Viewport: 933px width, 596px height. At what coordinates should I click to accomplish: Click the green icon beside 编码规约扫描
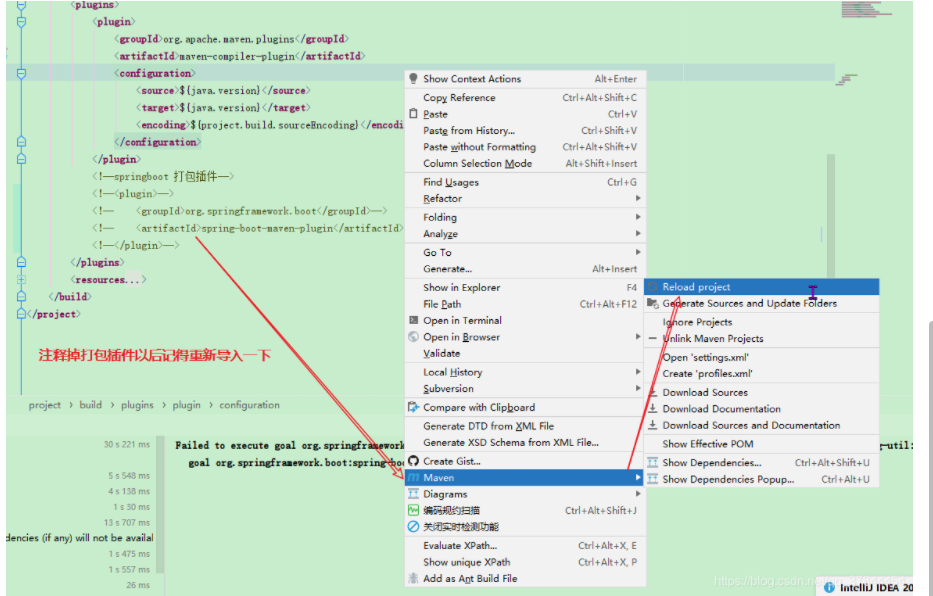[x=414, y=510]
